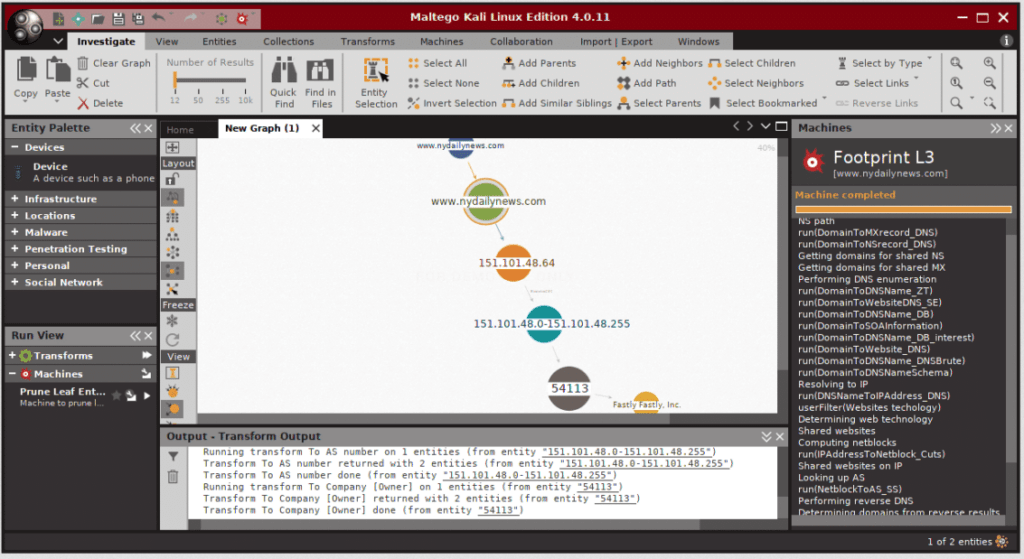Image resolution: width=1024 pixels, height=559 pixels.
Task: Open the Quick Find binoculars tool
Action: click(x=283, y=82)
